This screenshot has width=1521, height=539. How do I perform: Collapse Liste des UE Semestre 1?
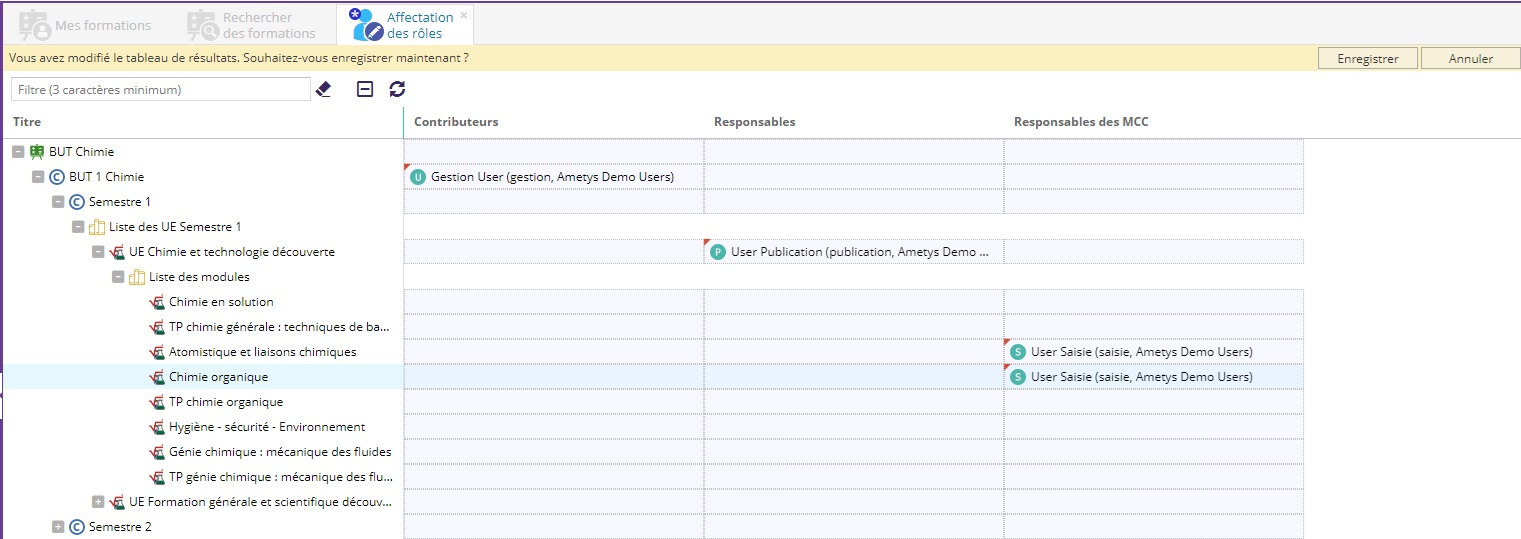pos(78,227)
